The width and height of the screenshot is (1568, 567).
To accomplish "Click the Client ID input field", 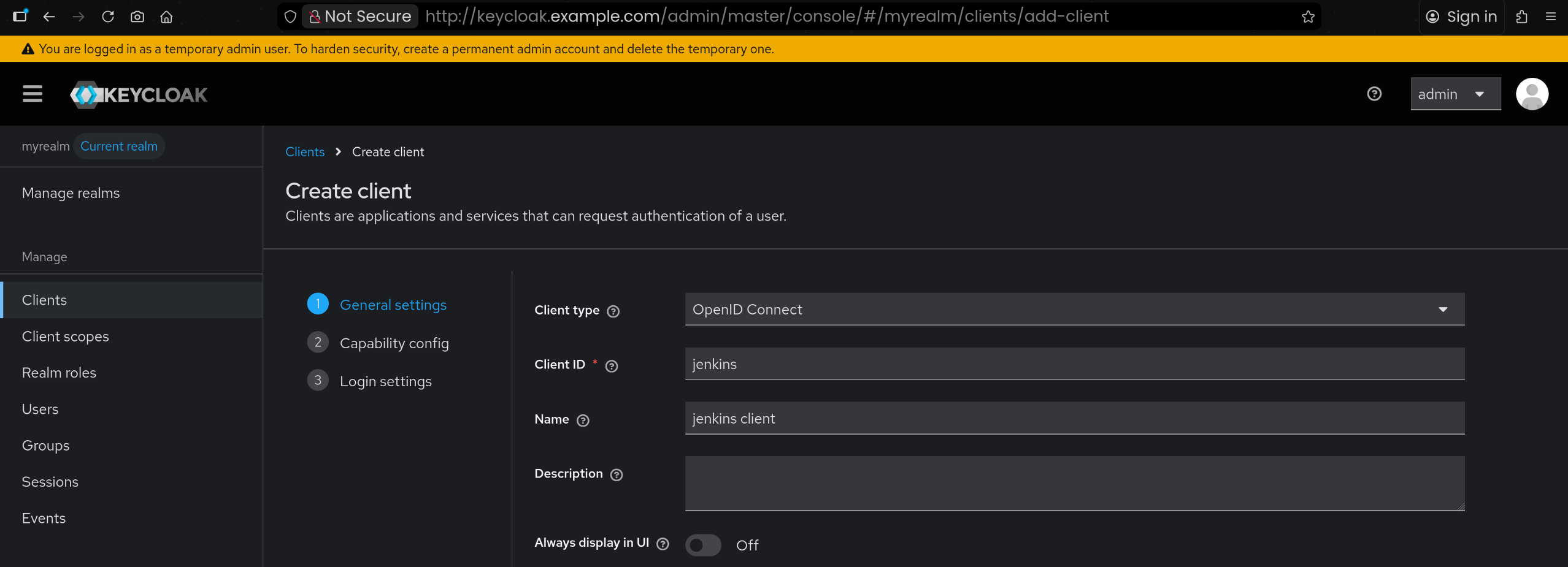I will (1074, 364).
